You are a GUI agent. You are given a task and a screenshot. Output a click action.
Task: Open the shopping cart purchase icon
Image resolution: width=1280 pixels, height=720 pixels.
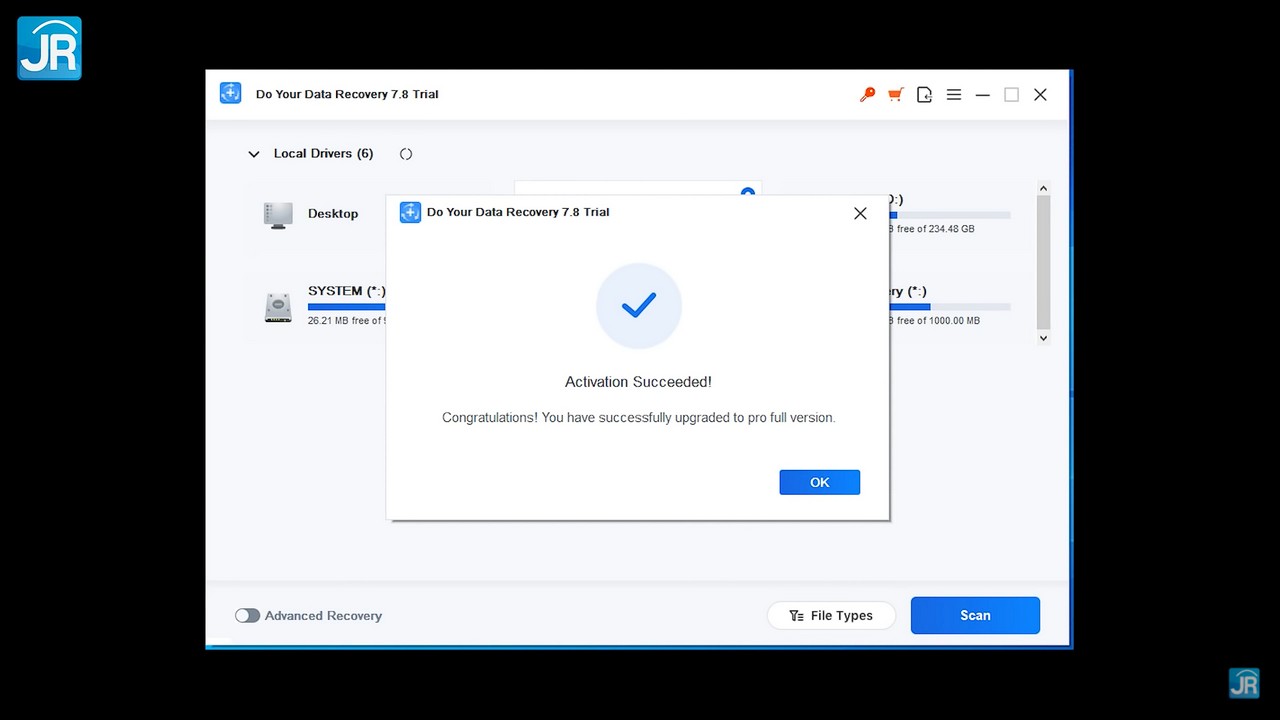(895, 94)
